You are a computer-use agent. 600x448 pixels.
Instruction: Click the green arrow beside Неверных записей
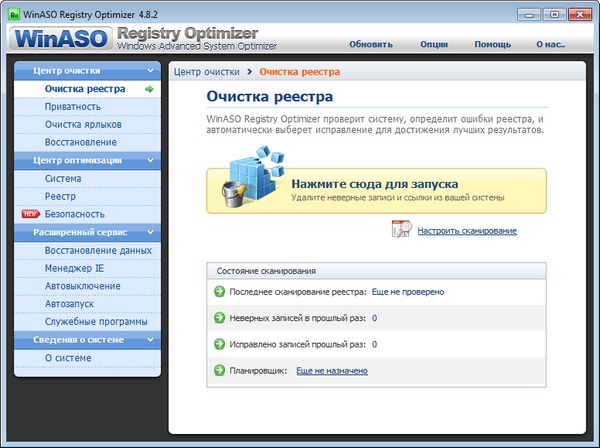[x=220, y=318]
